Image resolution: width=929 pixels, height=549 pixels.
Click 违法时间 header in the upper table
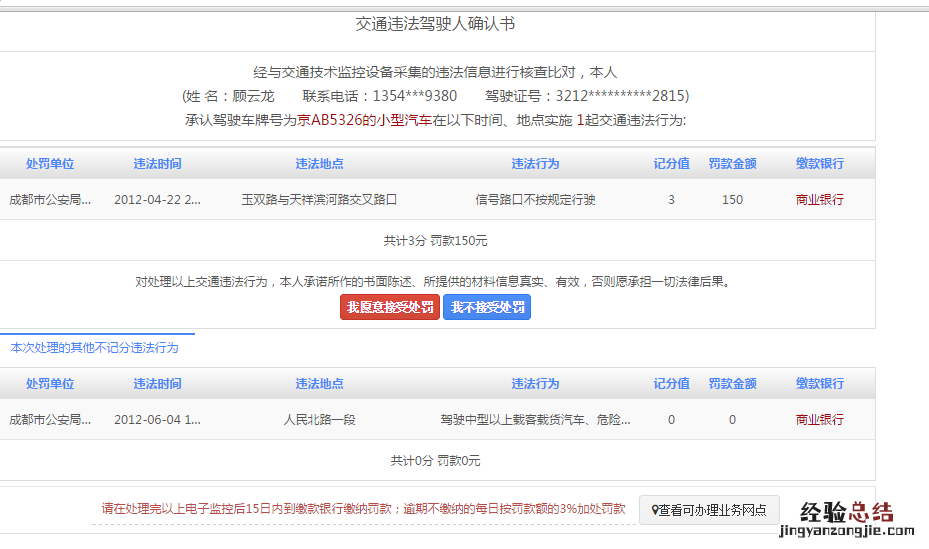pos(157,164)
